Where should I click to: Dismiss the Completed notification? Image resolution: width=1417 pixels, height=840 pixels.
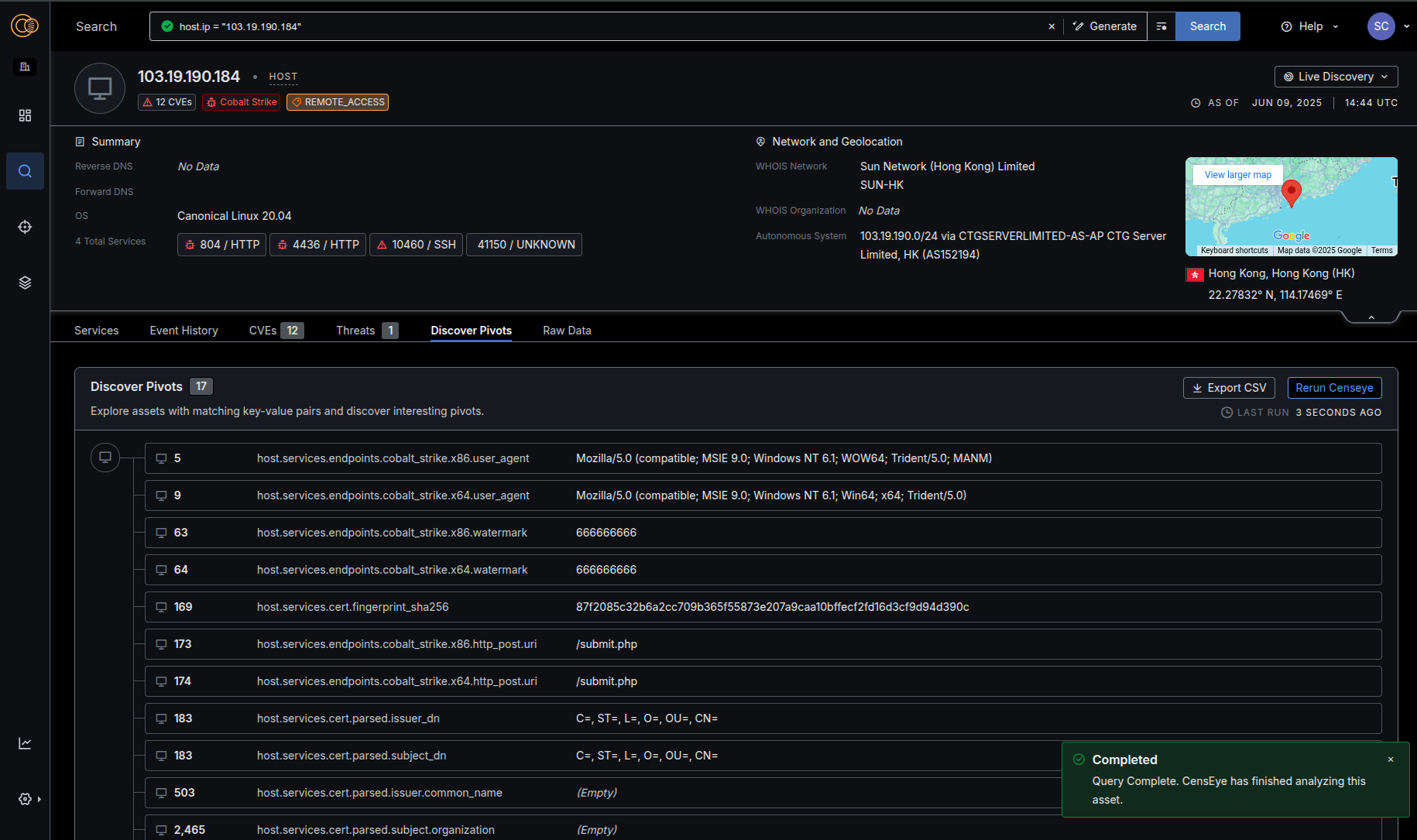click(x=1391, y=759)
